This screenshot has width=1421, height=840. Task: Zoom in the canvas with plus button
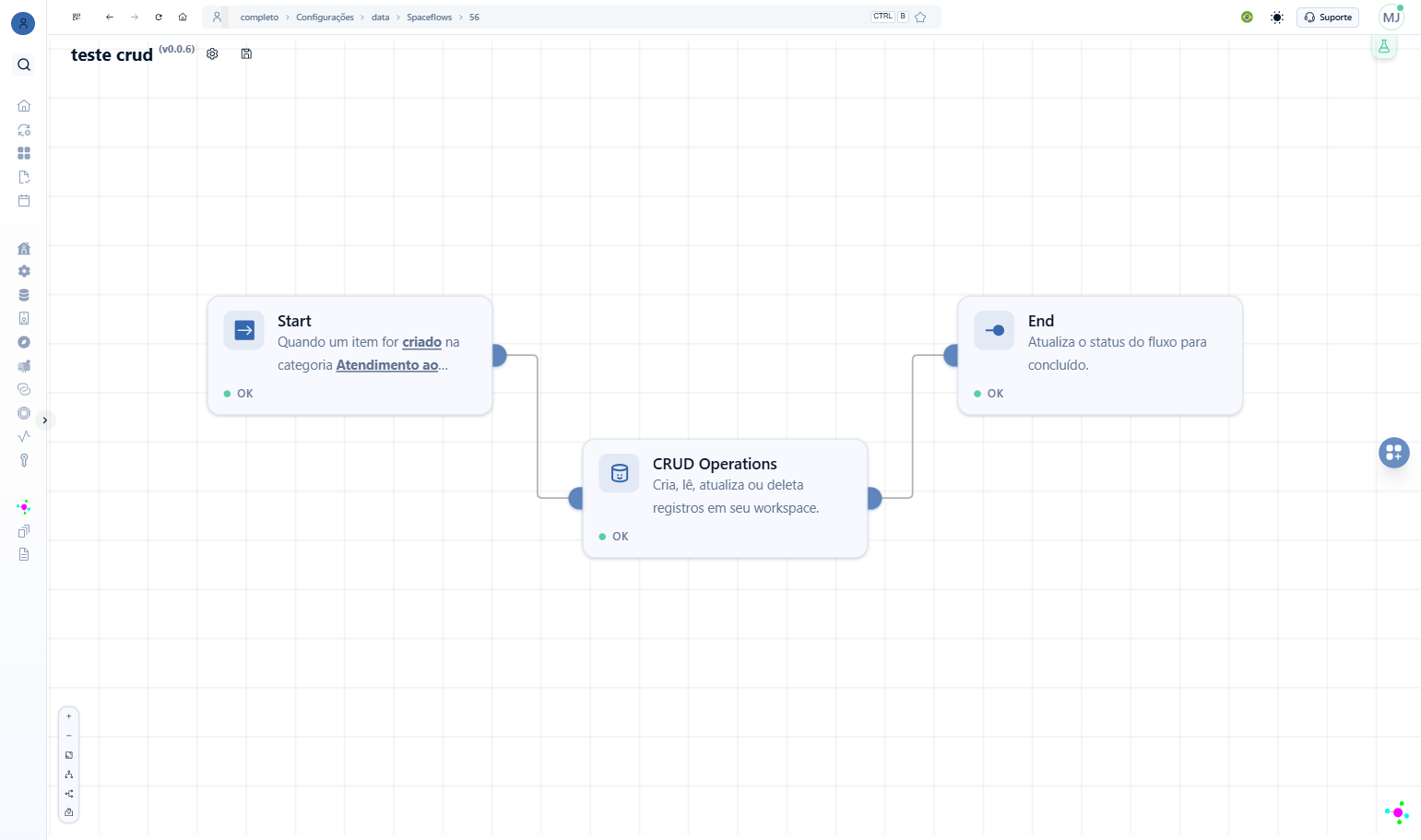[68, 716]
